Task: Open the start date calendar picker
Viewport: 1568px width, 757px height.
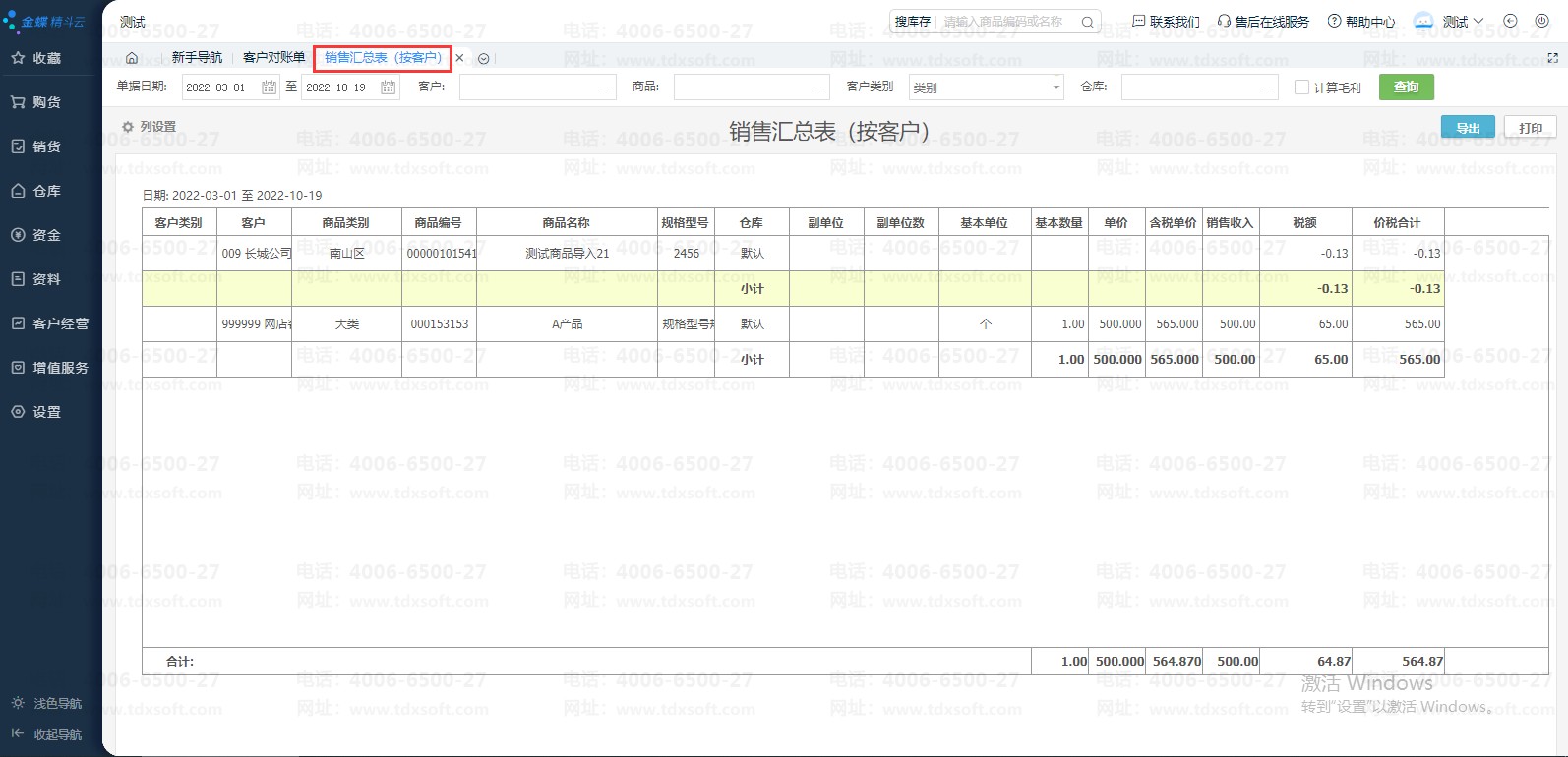Action: [269, 87]
